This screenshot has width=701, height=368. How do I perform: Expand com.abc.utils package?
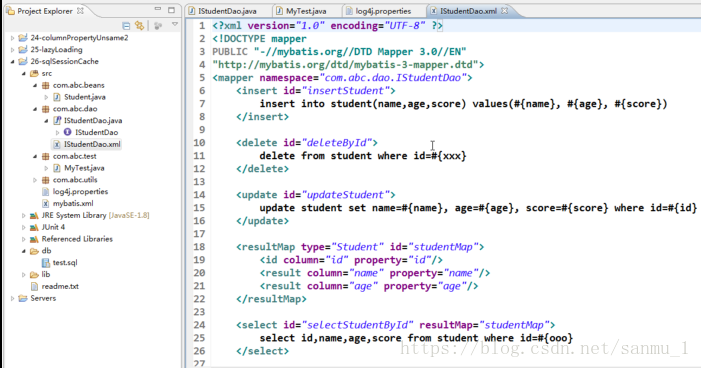(35, 180)
